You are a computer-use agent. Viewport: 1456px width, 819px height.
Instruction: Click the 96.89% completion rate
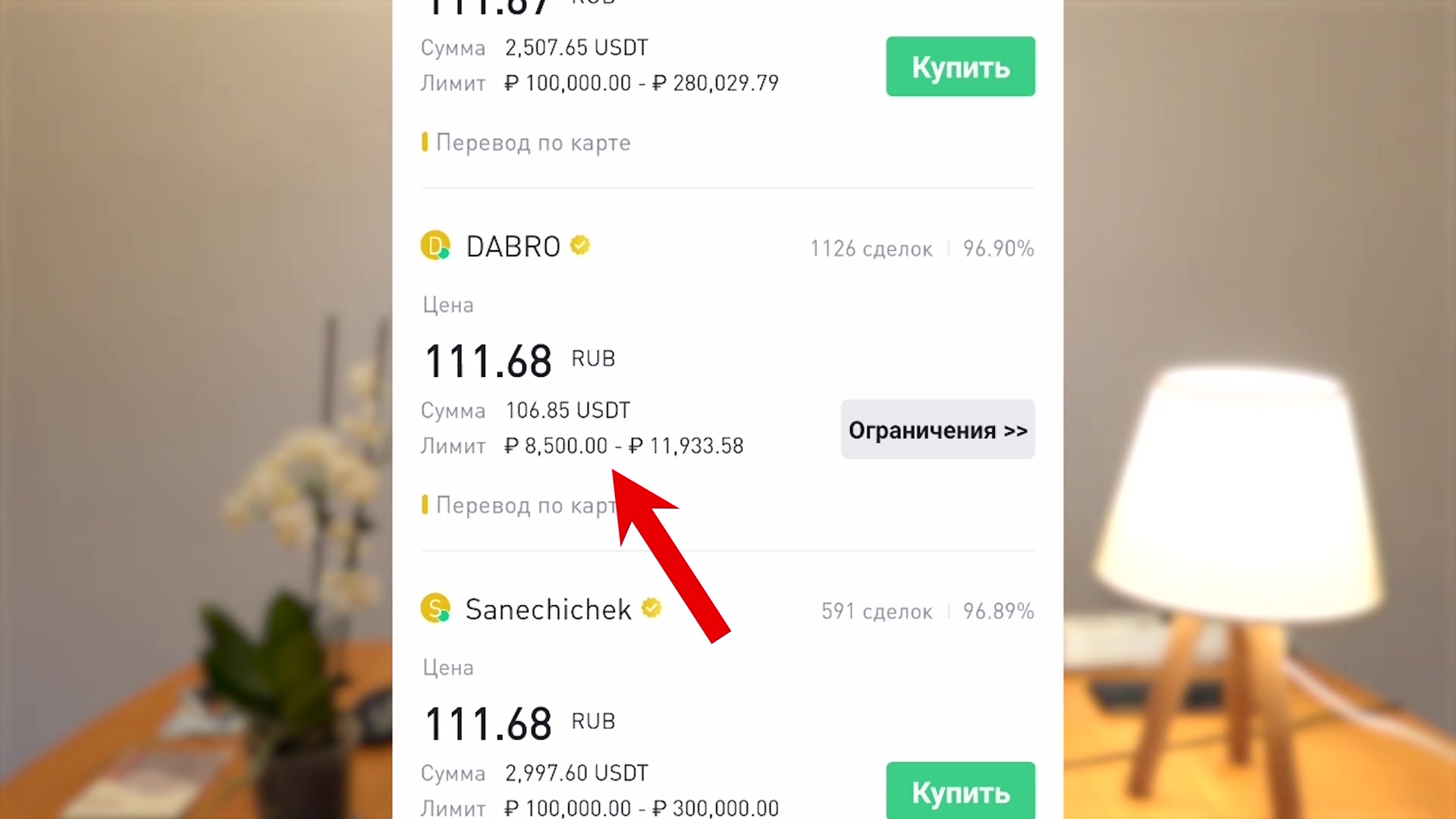tap(998, 611)
